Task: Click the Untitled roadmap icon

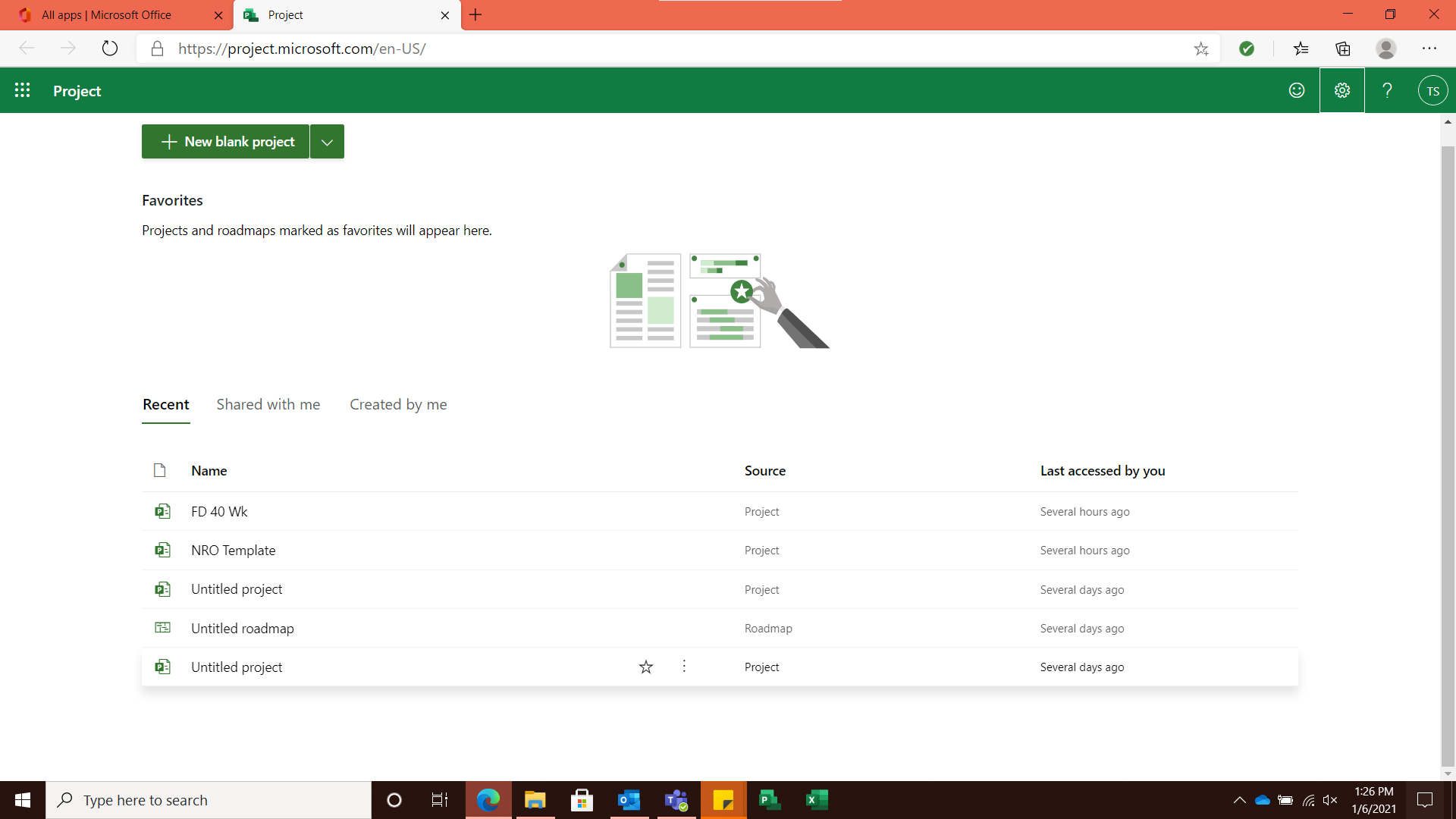Action: point(162,628)
